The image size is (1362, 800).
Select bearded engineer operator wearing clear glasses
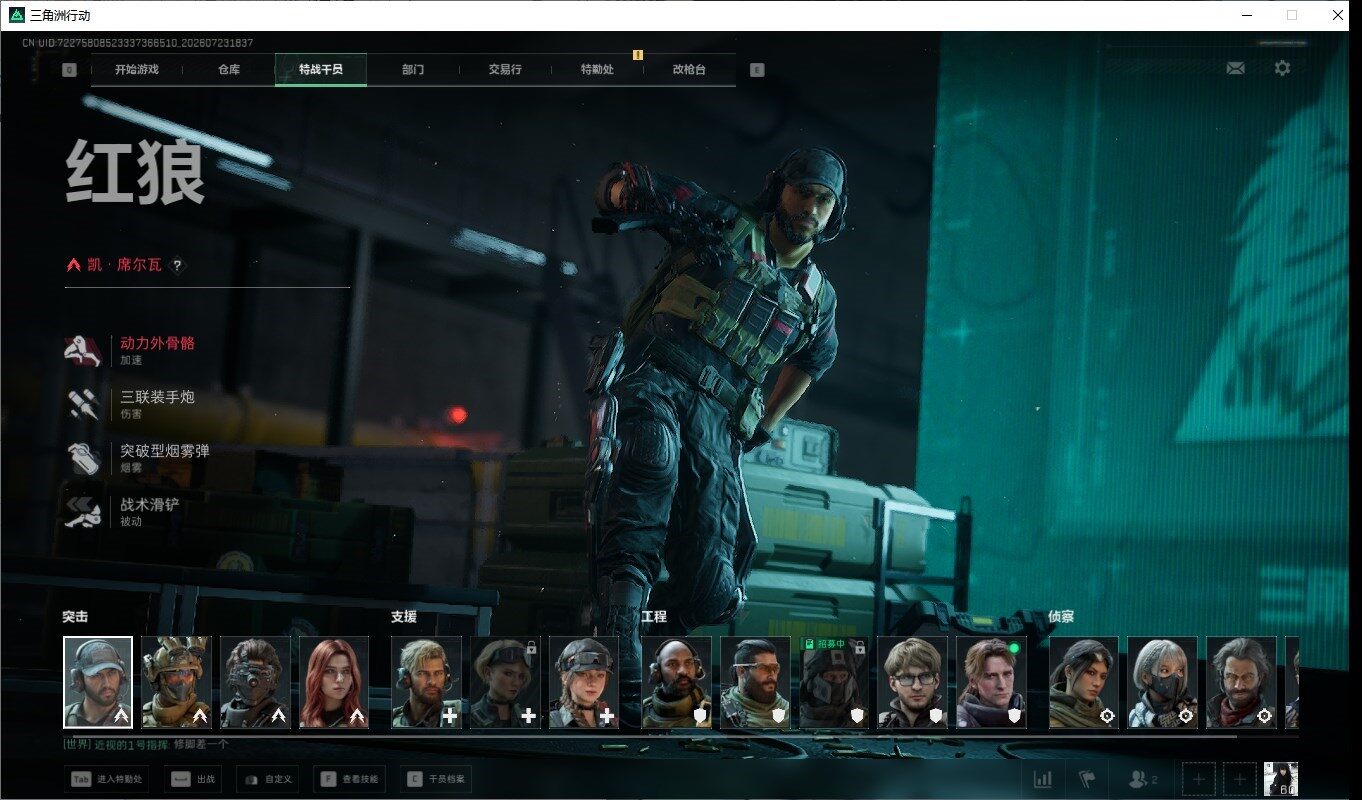click(755, 682)
